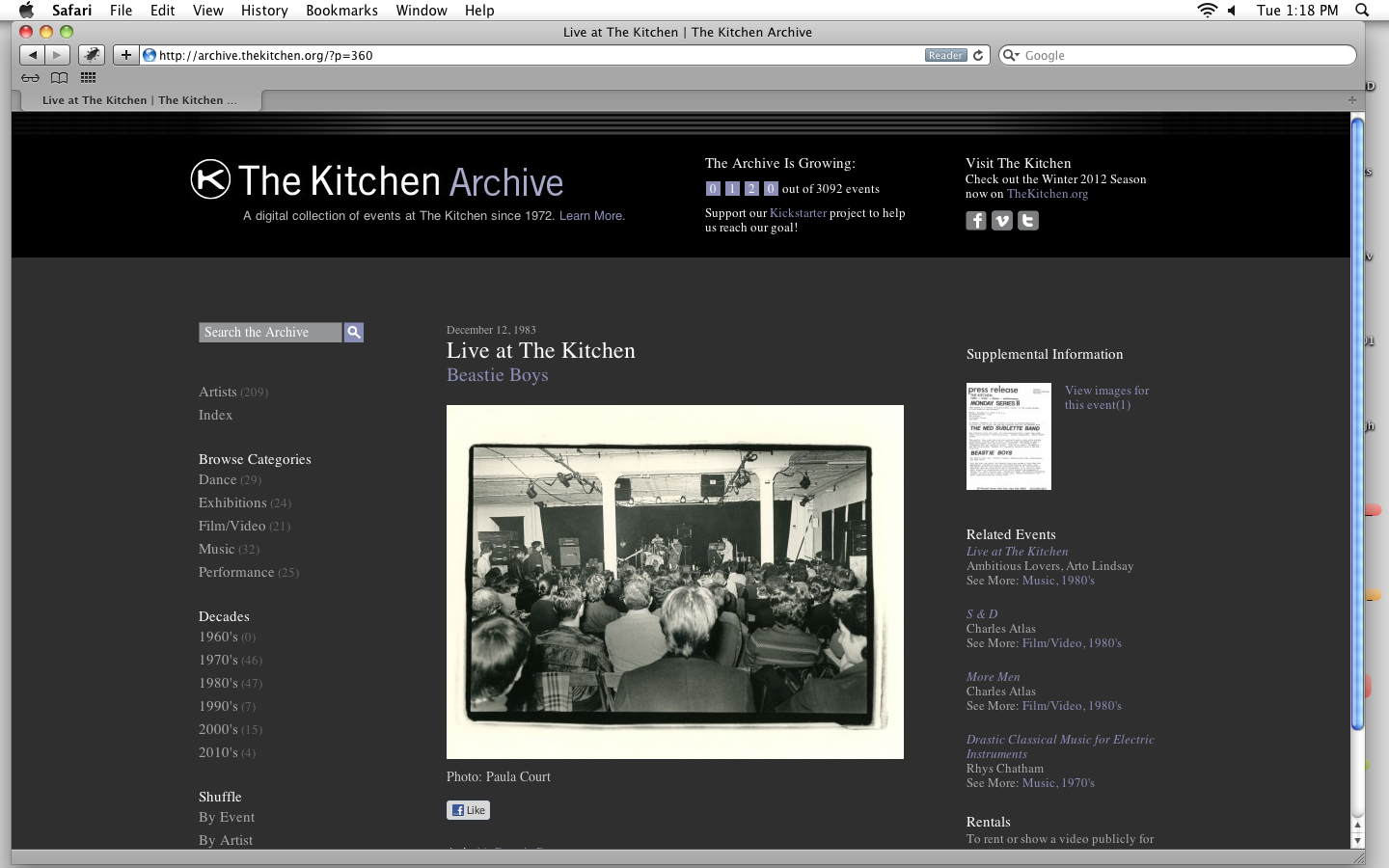Open The Kitchen's Vimeo icon
The image size is (1389, 868).
pyautogui.click(x=1002, y=221)
